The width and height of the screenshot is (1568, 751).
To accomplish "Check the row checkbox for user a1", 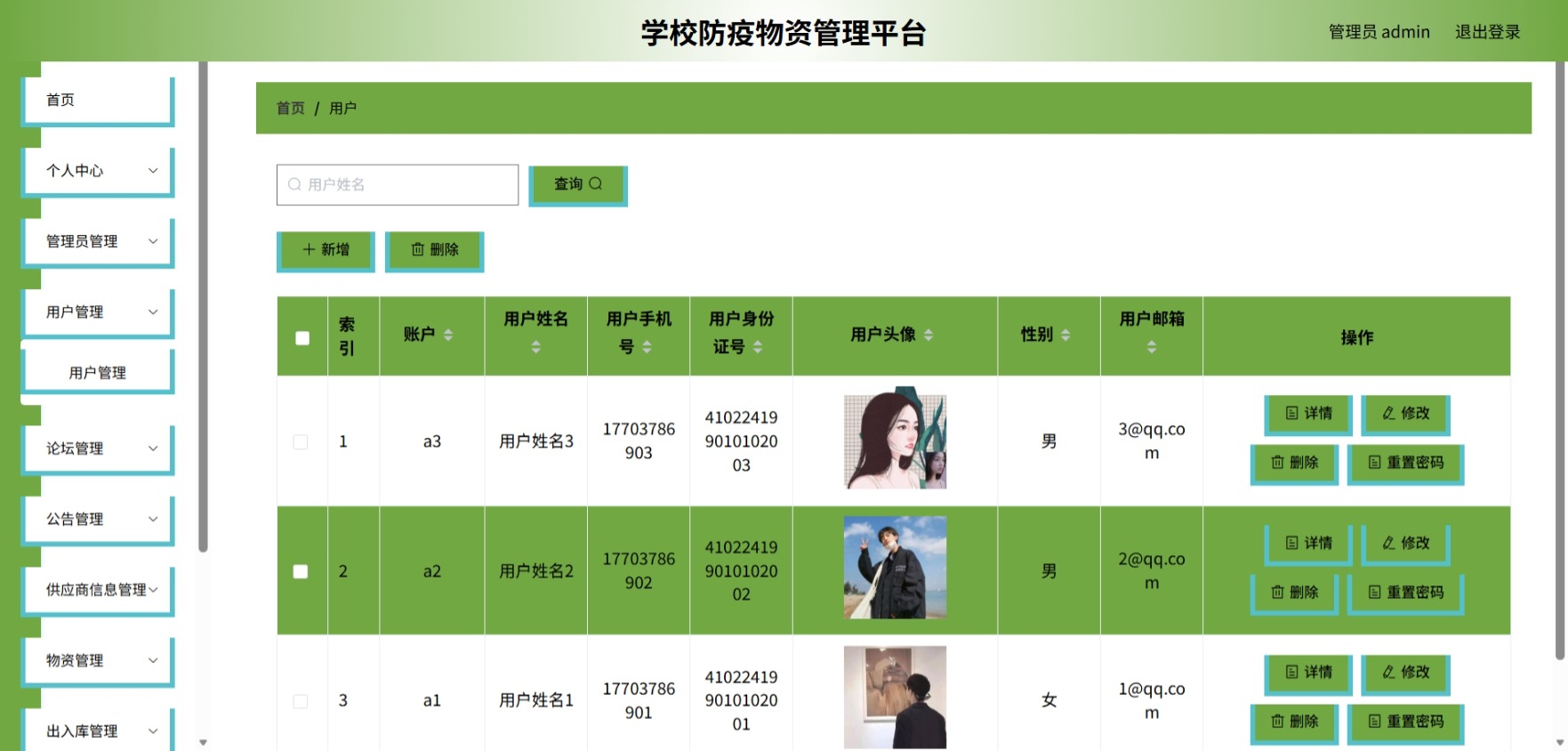I will [x=301, y=701].
